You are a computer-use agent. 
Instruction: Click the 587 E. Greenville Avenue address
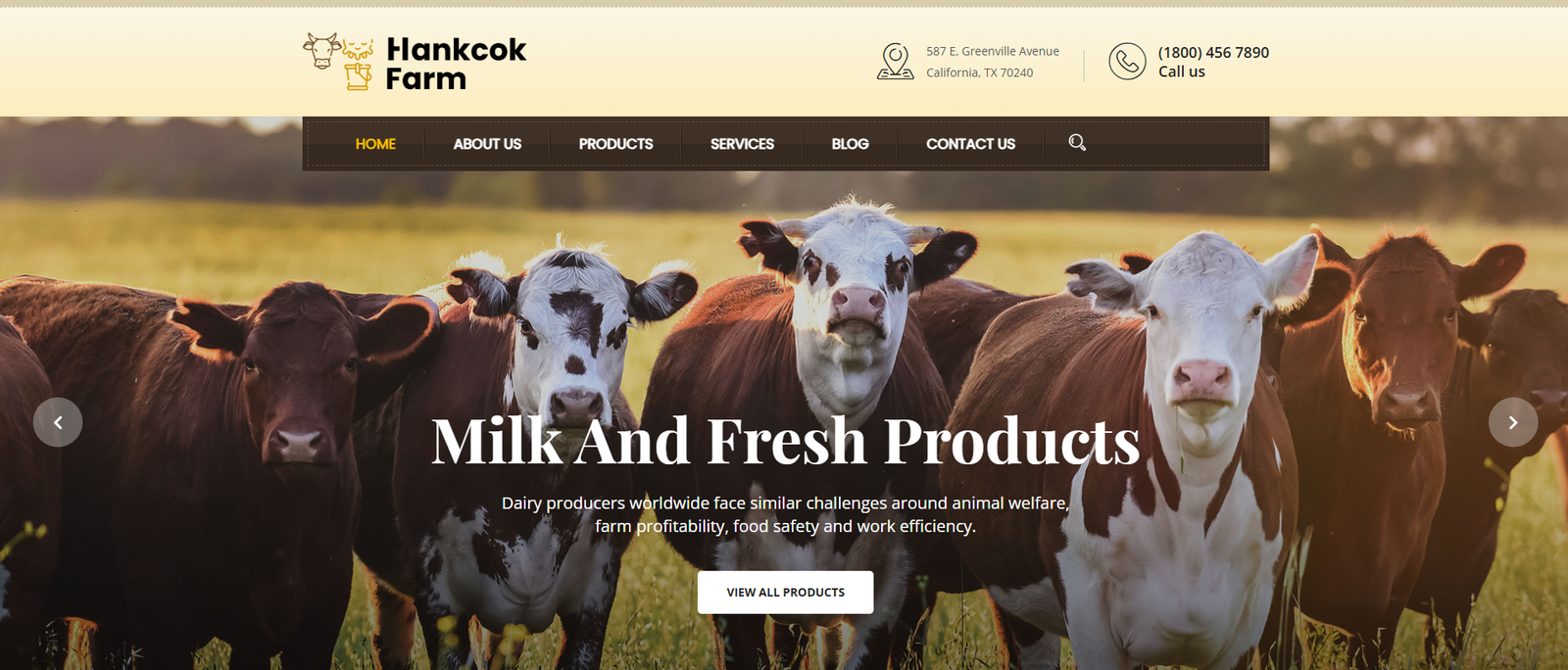[993, 51]
